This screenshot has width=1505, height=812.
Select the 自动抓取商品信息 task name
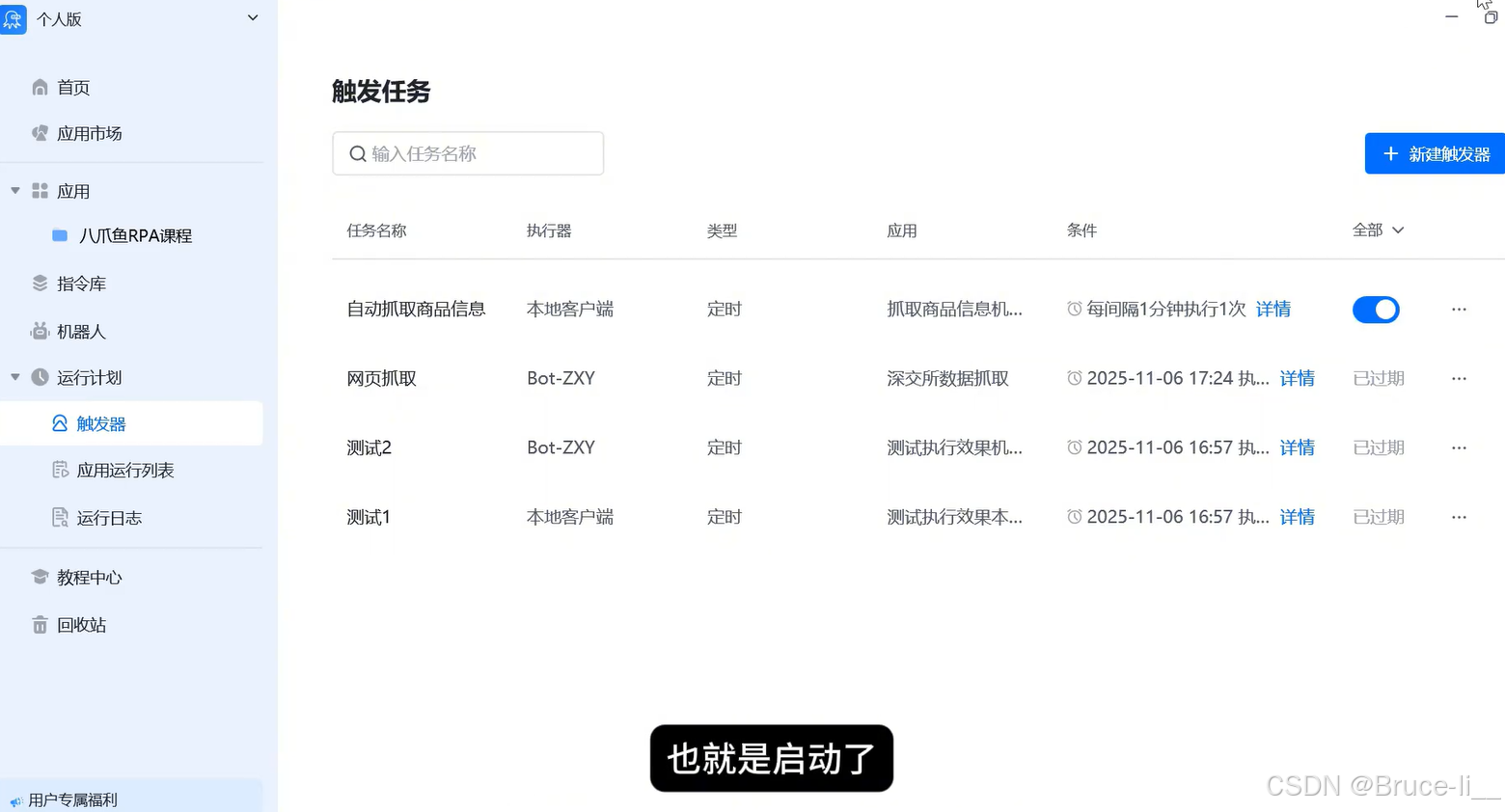[x=416, y=309]
